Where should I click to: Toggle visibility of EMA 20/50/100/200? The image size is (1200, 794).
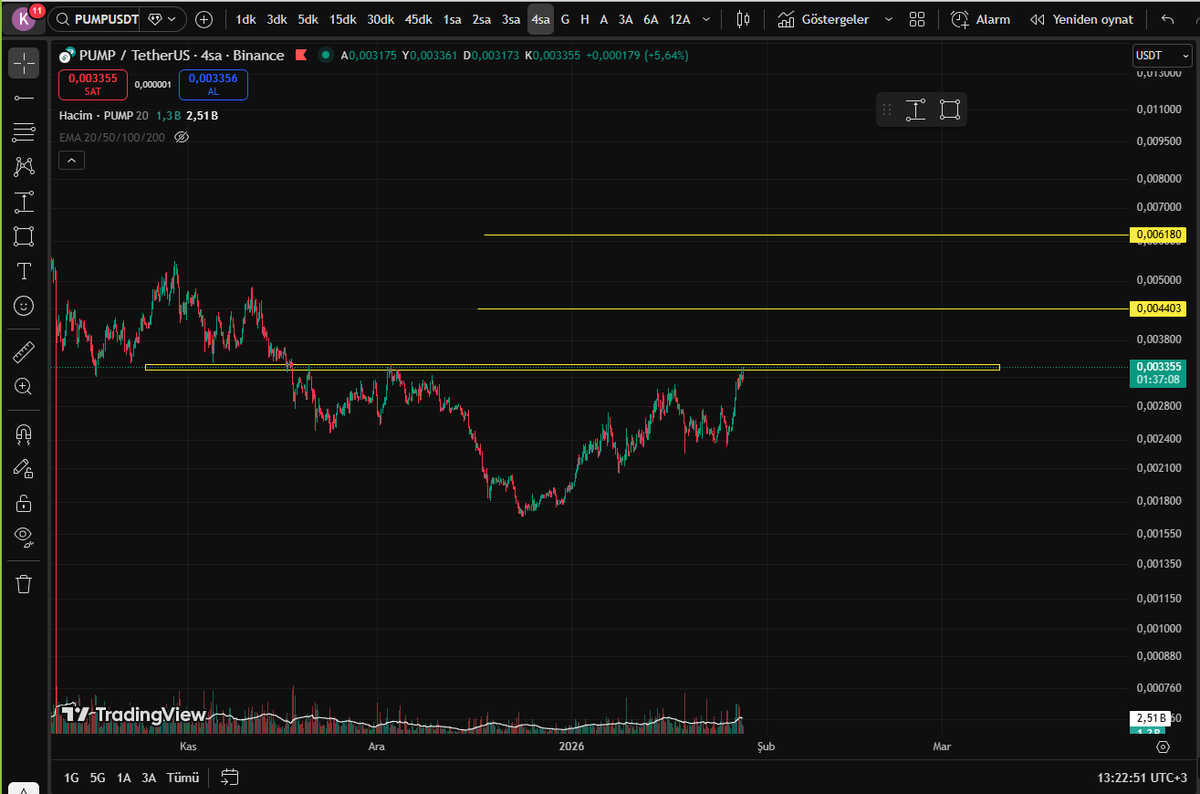[x=181, y=137]
